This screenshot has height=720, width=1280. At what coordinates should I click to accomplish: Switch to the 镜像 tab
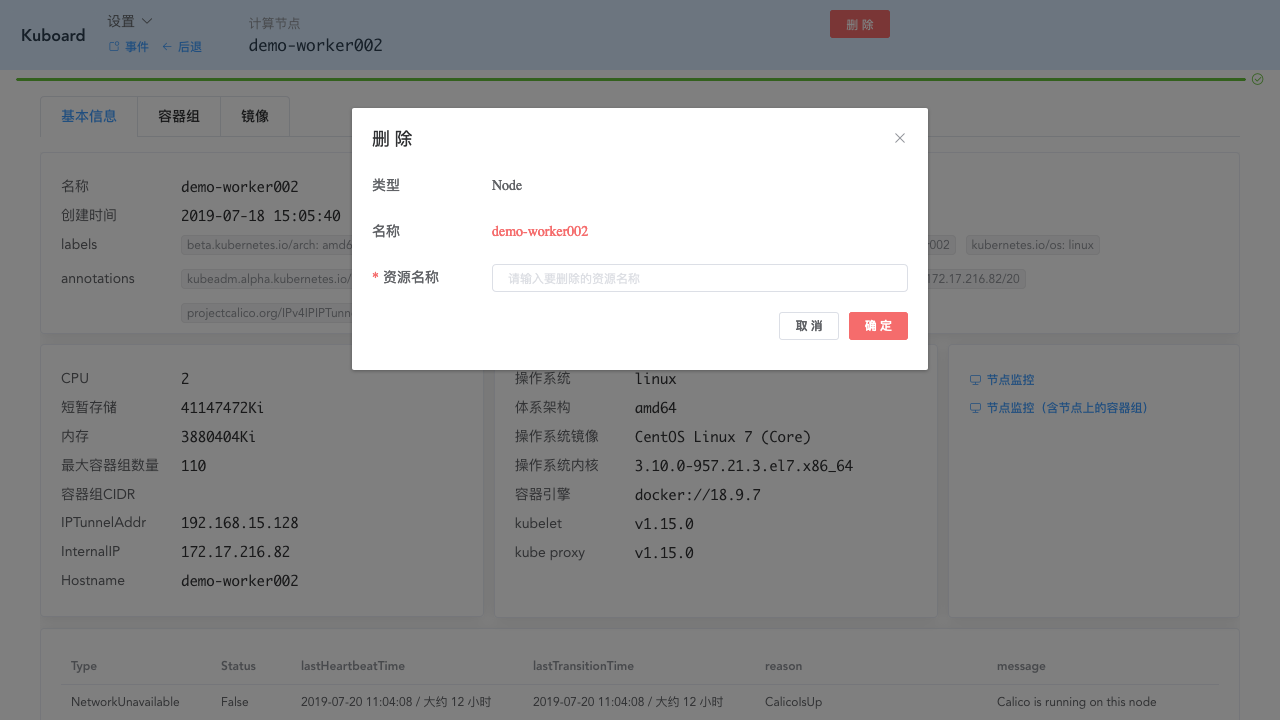pyautogui.click(x=254, y=116)
